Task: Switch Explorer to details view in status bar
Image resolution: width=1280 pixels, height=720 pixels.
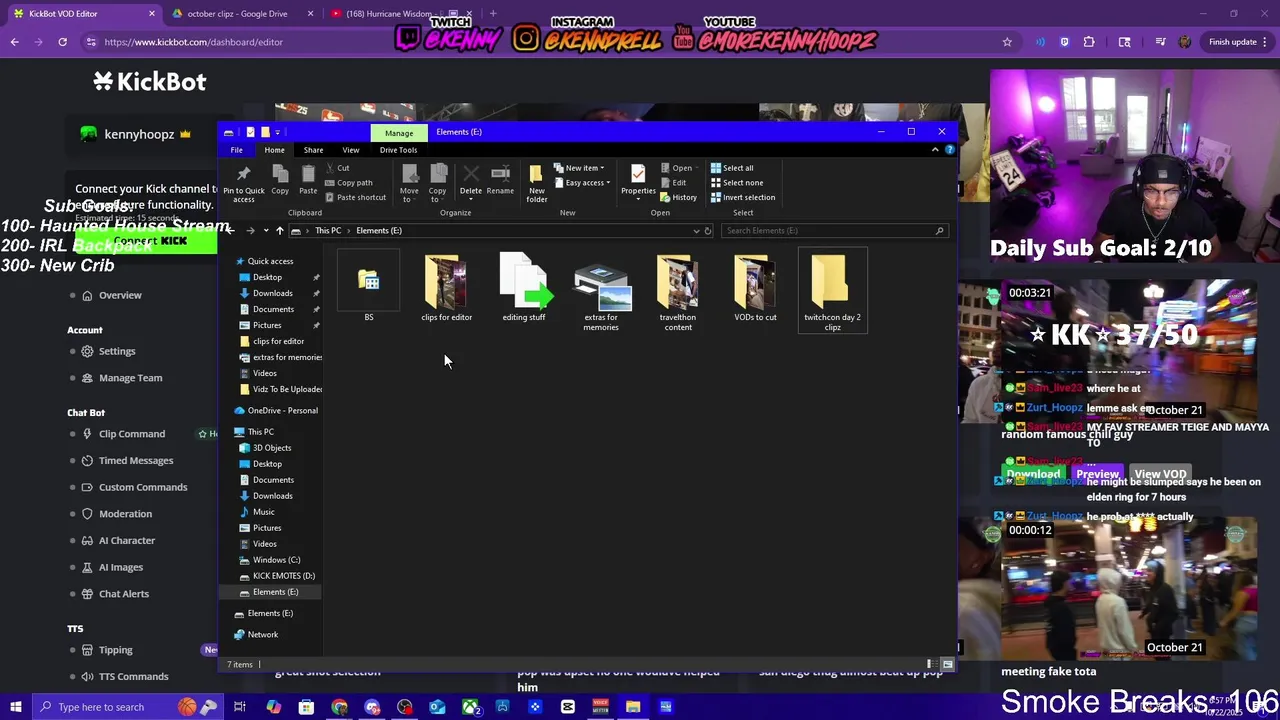Action: click(931, 664)
